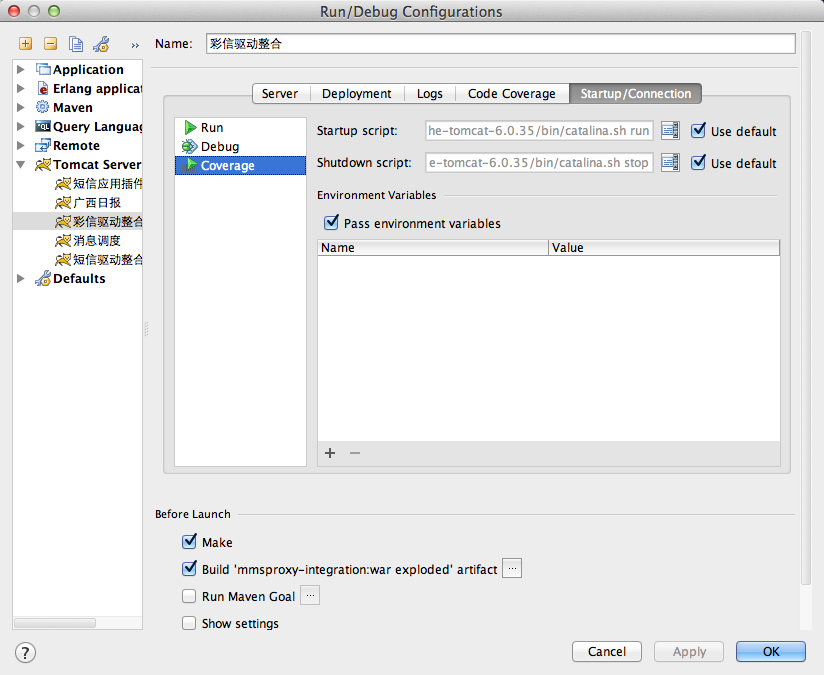Viewport: 824px width, 675px height.
Task: Open Maven Goal ellipsis button
Action: [x=310, y=596]
